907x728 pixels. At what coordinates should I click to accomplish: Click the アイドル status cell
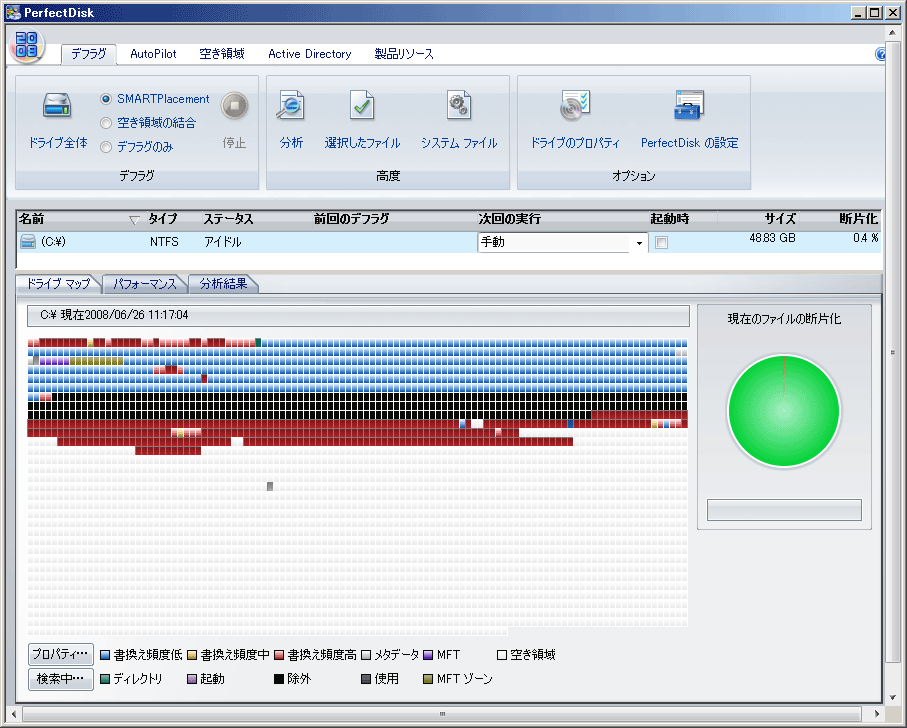click(x=223, y=242)
